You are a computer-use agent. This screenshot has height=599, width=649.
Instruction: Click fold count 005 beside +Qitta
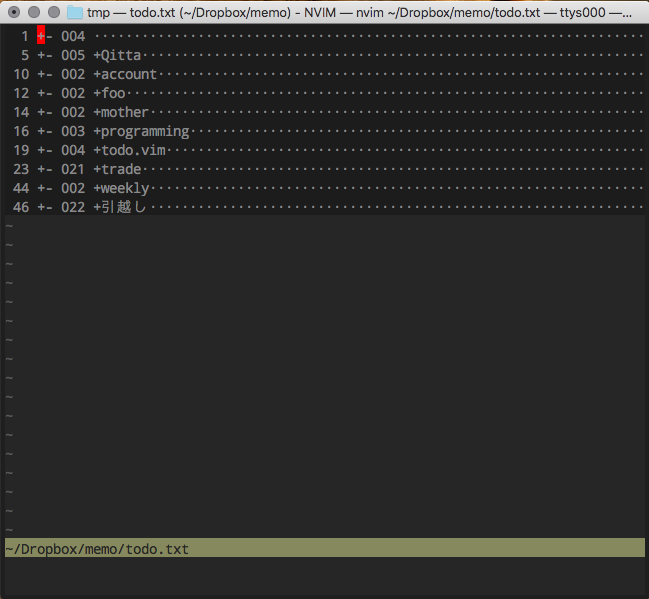pyautogui.click(x=73, y=55)
